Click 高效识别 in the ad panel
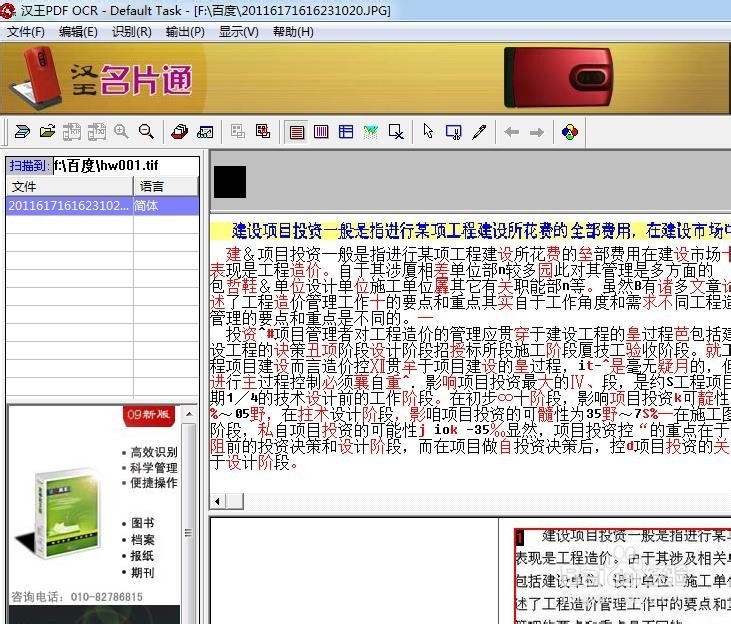 click(x=154, y=452)
